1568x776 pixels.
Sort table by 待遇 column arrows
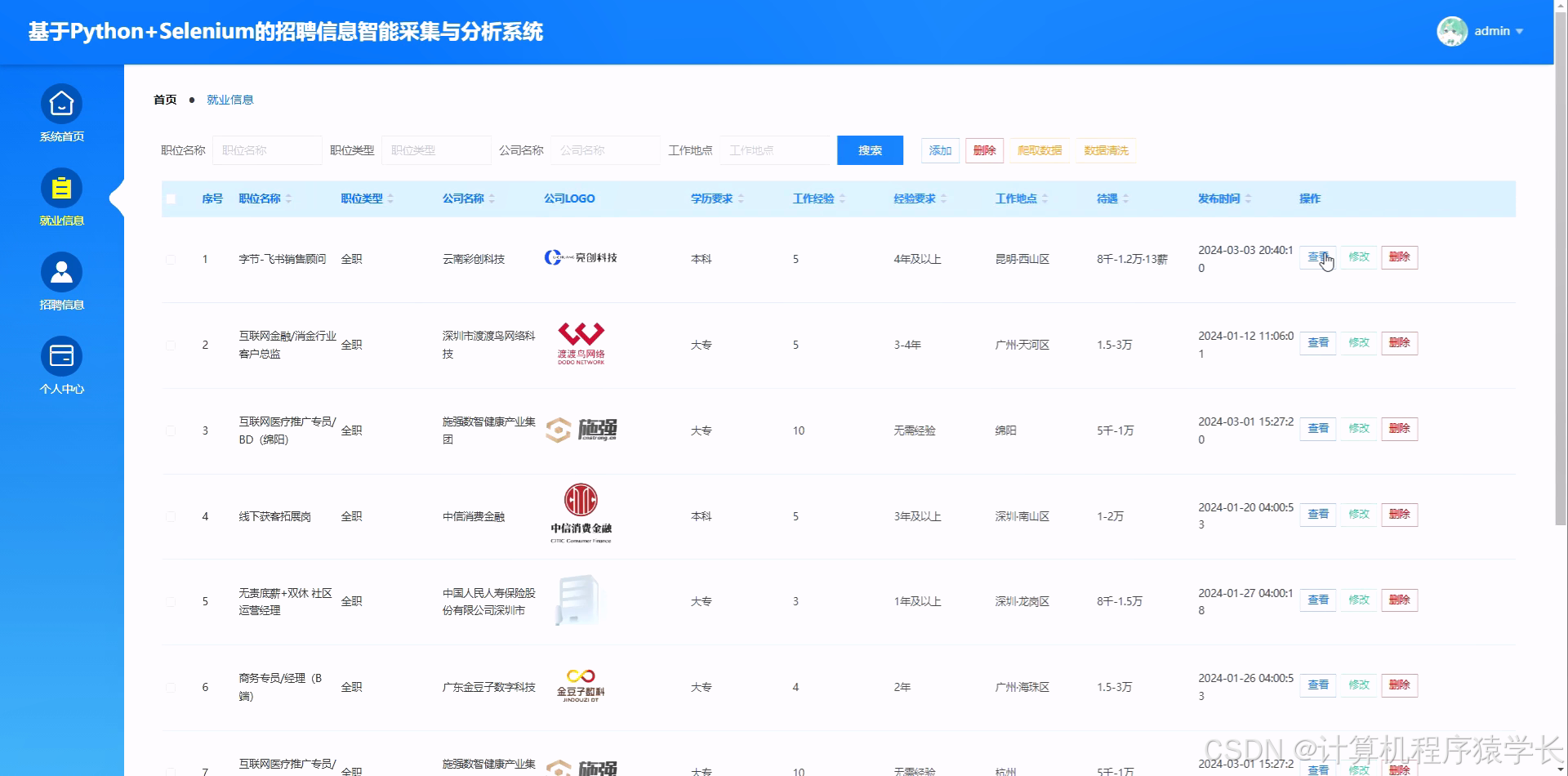(x=1127, y=198)
